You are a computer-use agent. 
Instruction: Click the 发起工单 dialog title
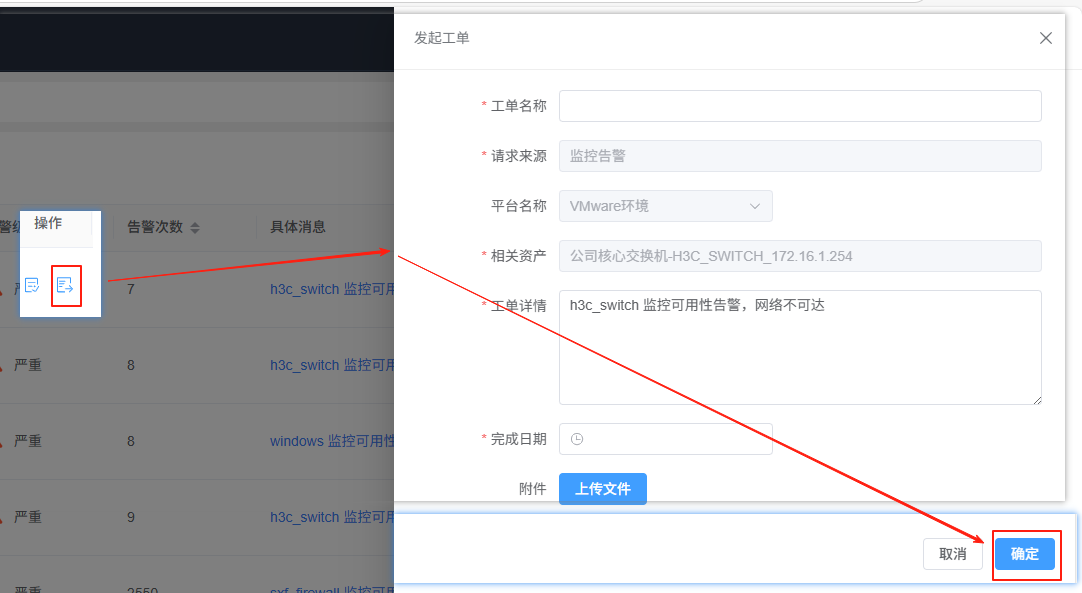[x=442, y=38]
